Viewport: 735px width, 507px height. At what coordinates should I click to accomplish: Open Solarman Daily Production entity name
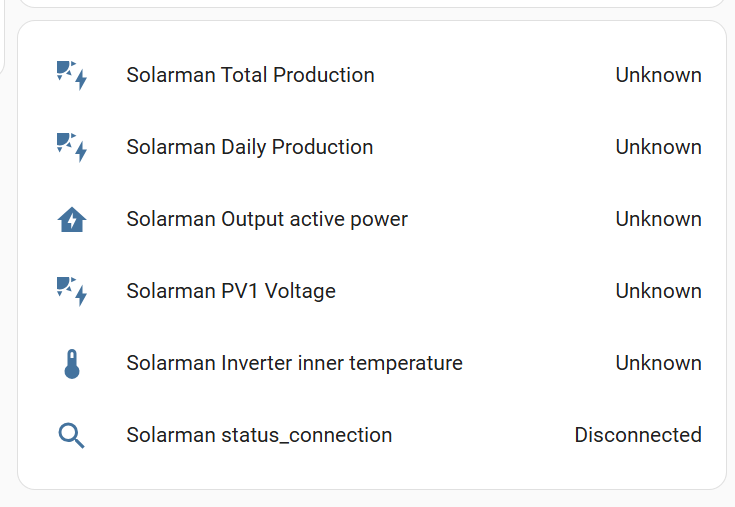pyautogui.click(x=249, y=147)
